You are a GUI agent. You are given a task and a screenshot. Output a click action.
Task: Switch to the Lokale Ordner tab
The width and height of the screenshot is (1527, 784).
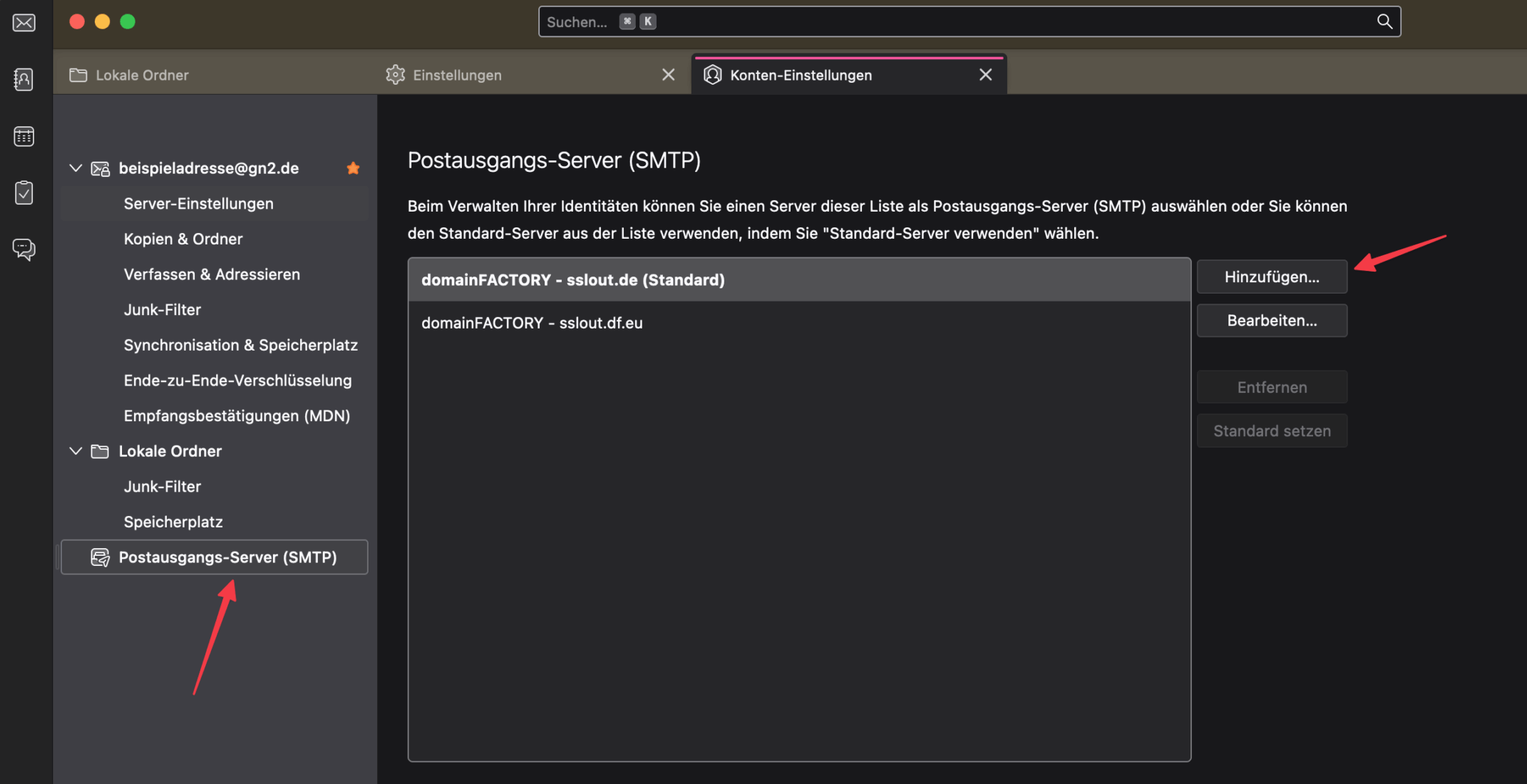click(214, 75)
